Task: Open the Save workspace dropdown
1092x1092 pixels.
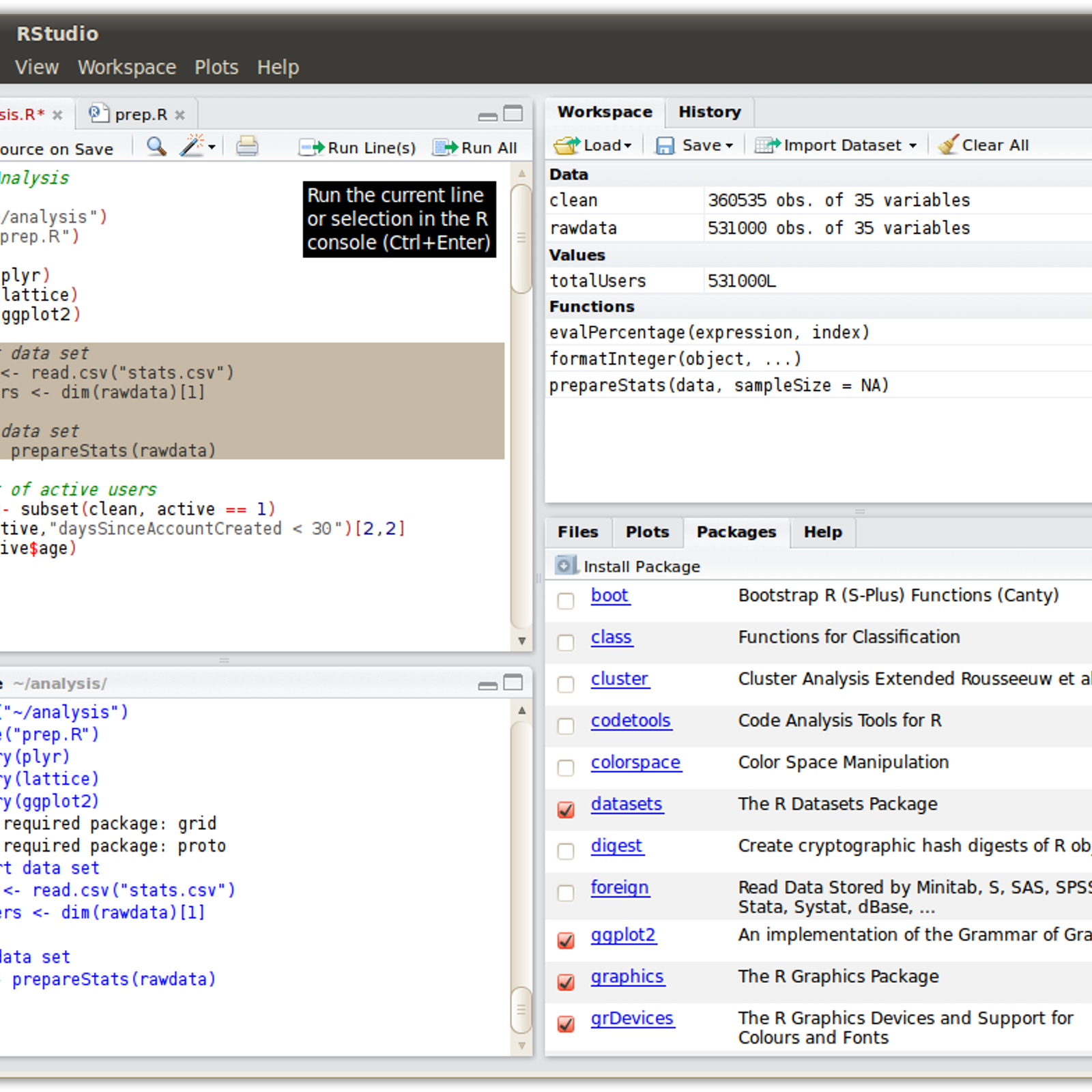Action: pyautogui.click(x=694, y=145)
